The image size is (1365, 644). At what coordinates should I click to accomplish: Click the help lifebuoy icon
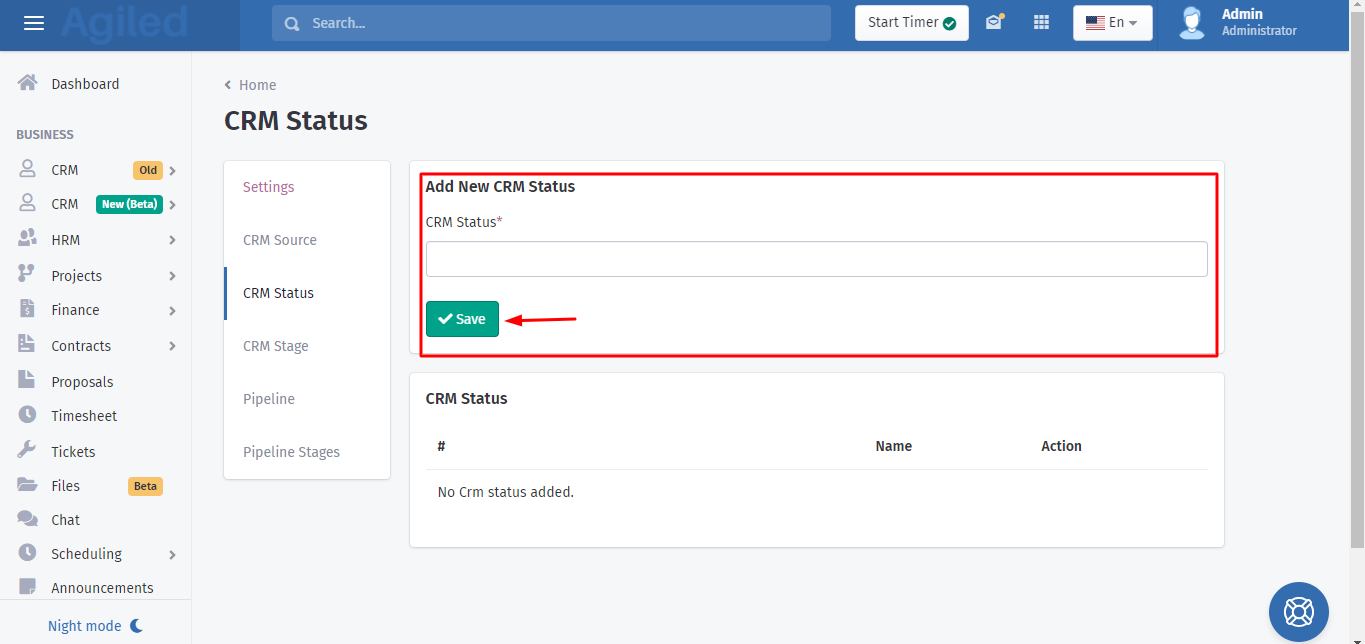1298,611
